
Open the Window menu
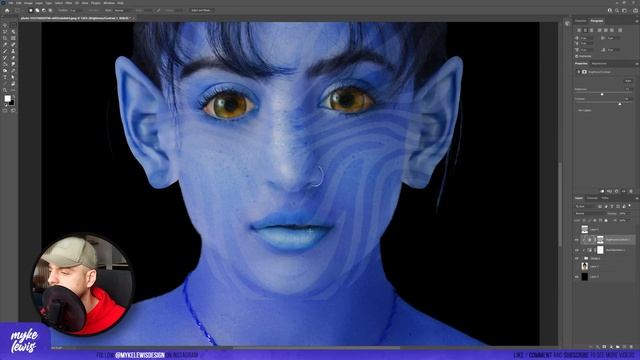tap(109, 3)
